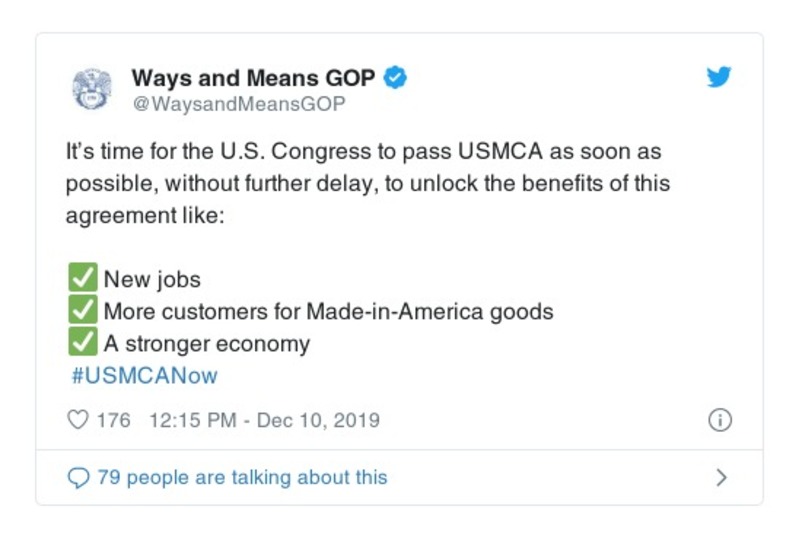Click the blue verified badge
Viewport: 799px width, 538px height.
coord(396,78)
